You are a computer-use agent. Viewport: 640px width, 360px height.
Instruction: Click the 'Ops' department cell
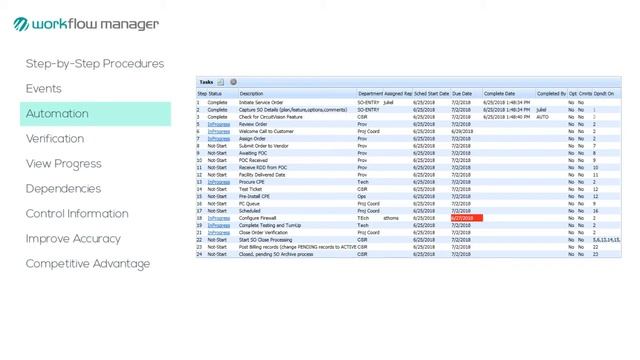pos(362,196)
